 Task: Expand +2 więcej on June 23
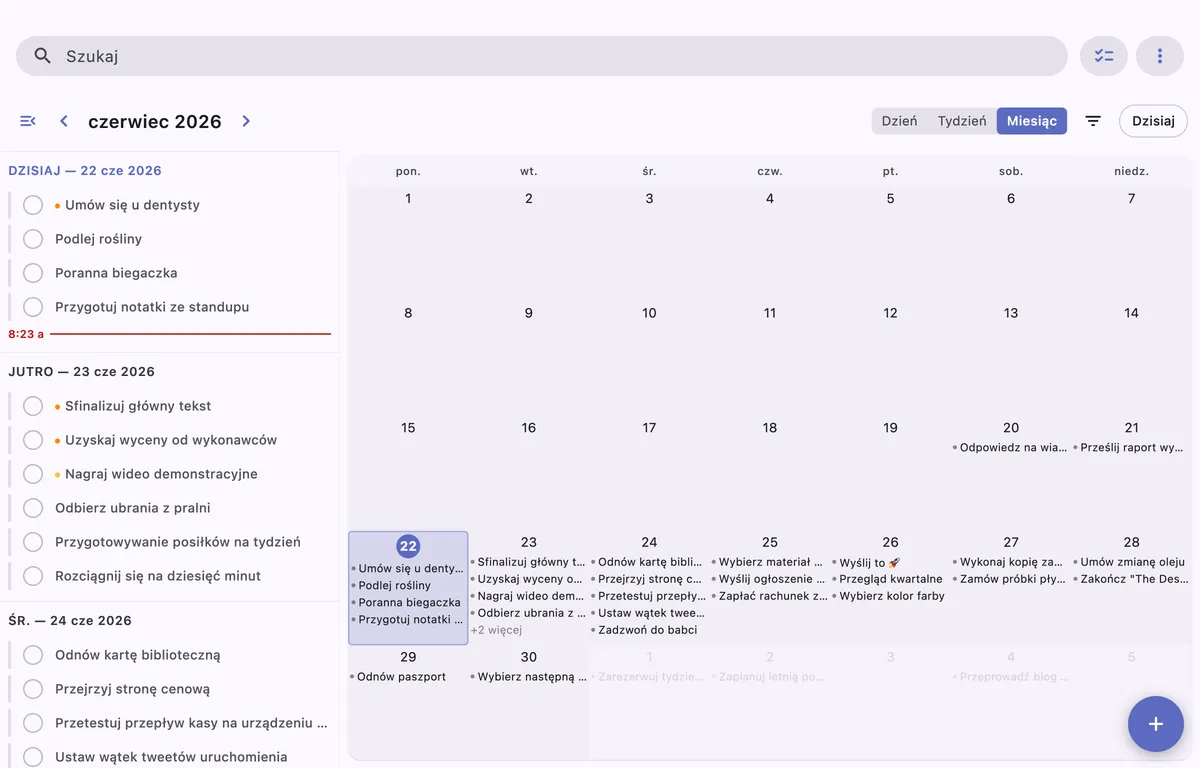[497, 630]
